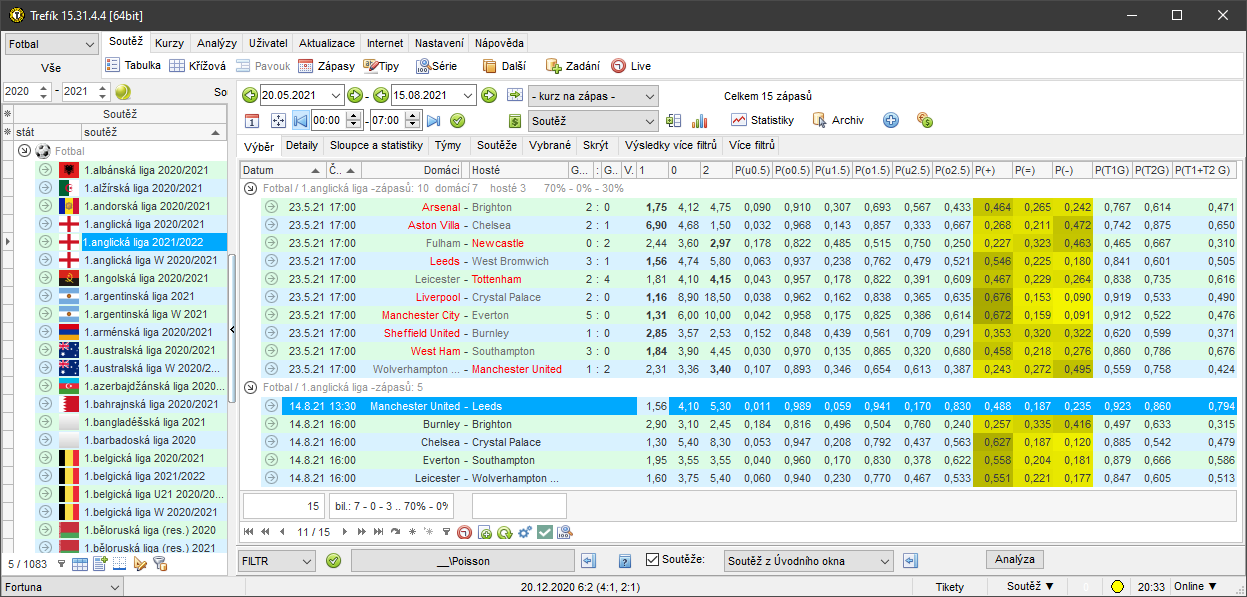Open the end date 15.08.2021 dropdown

(468, 95)
